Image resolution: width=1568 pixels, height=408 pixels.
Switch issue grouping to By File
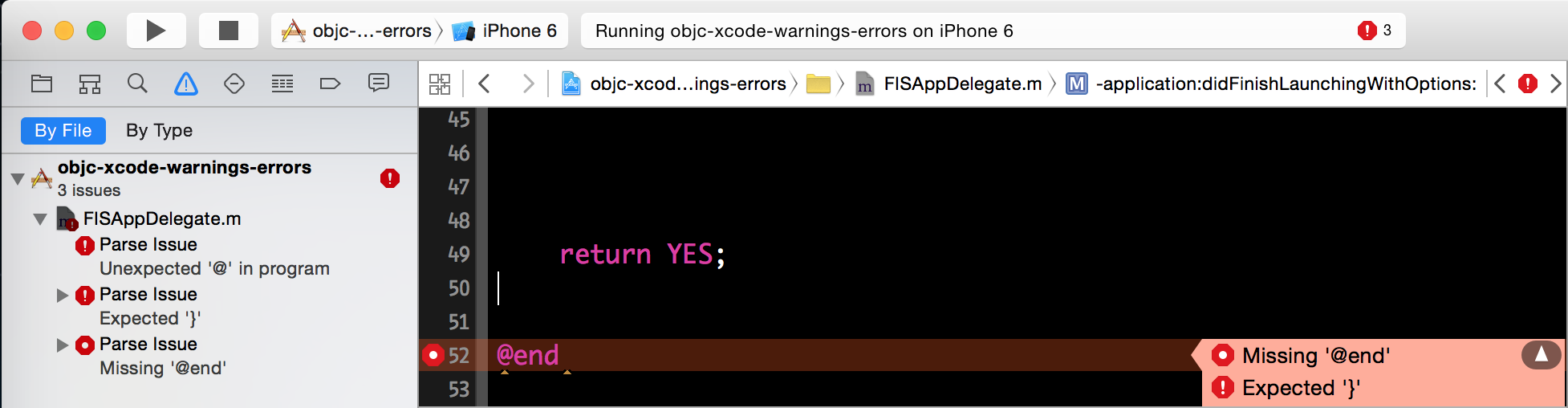pos(63,130)
